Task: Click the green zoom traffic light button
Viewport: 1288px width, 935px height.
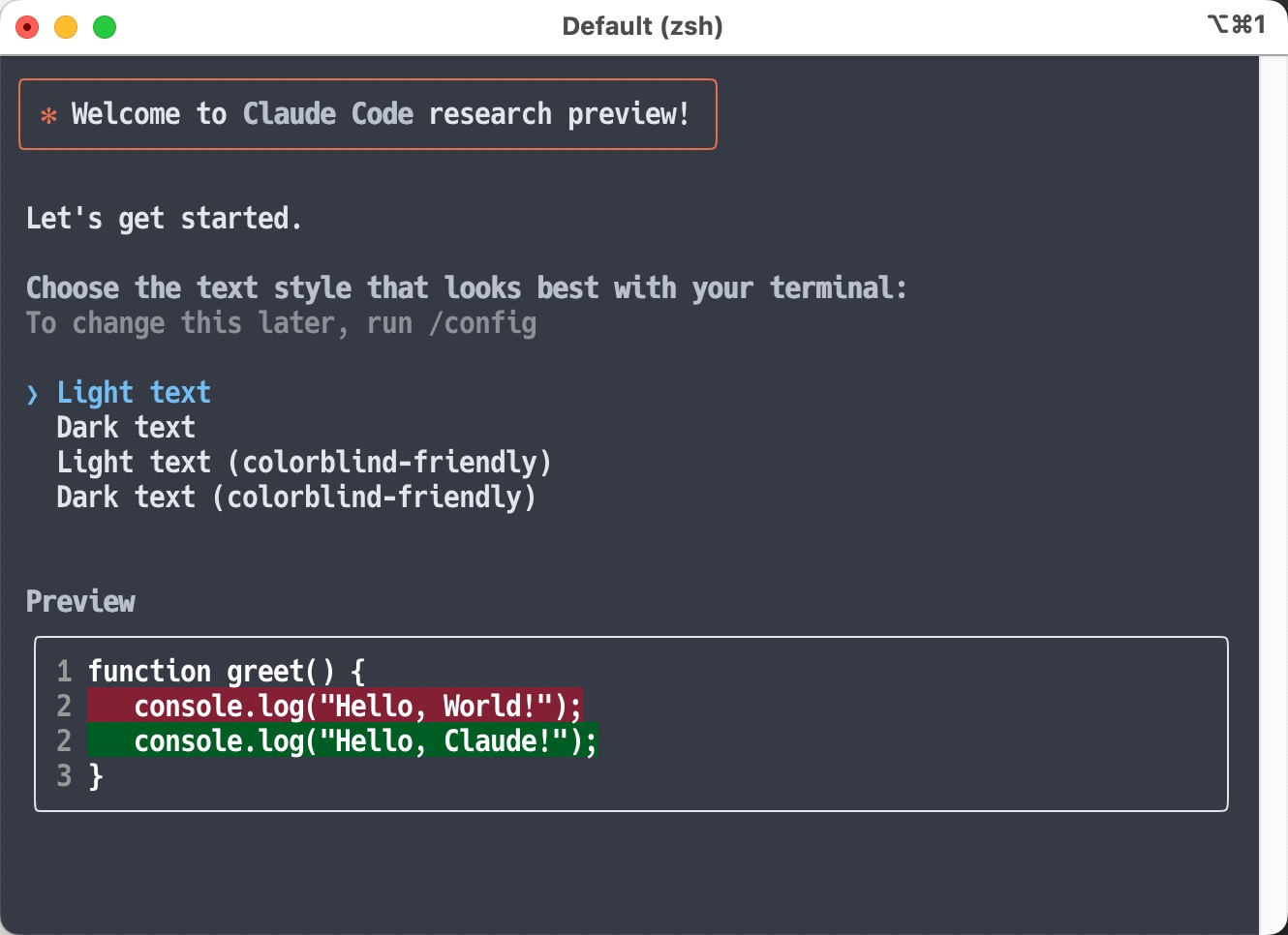Action: 104,27
